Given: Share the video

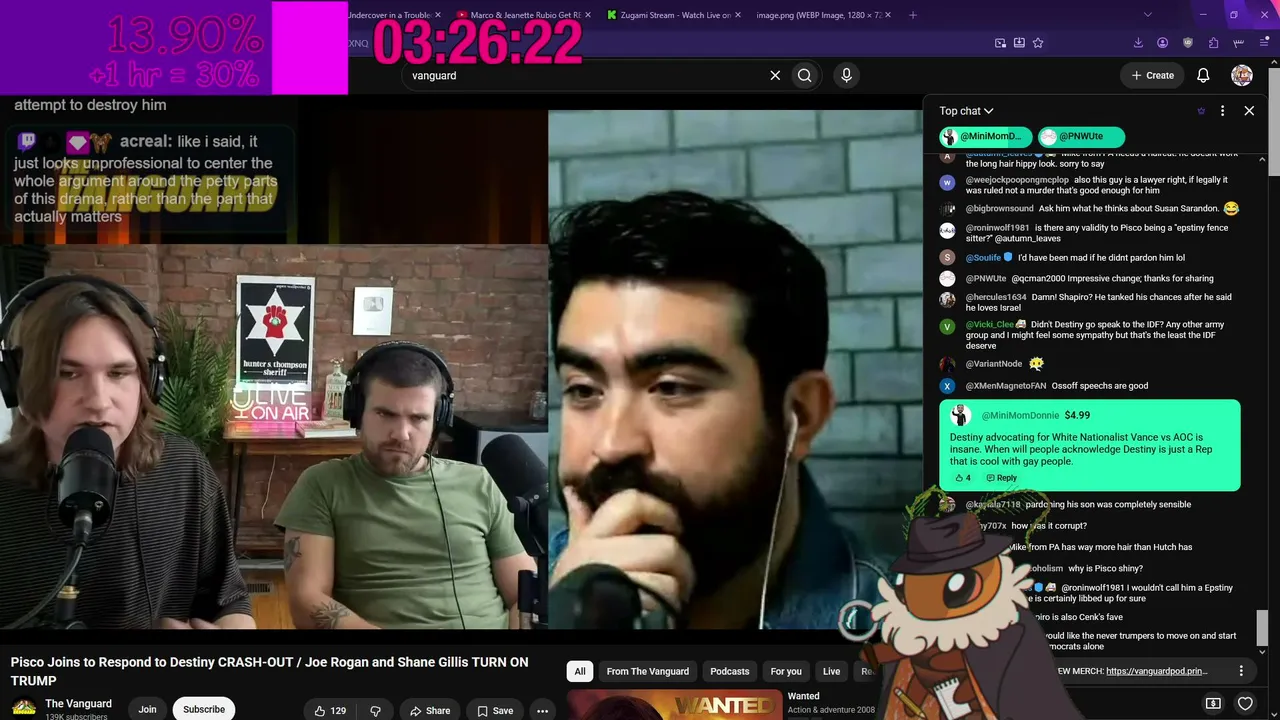Looking at the screenshot, I should [x=429, y=711].
